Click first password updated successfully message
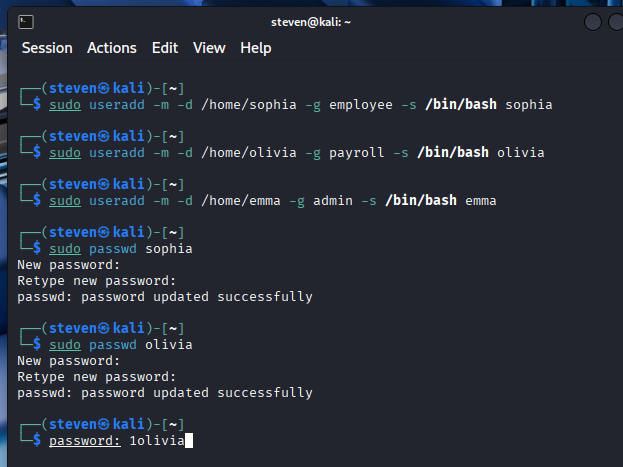The width and height of the screenshot is (623, 467). point(165,296)
